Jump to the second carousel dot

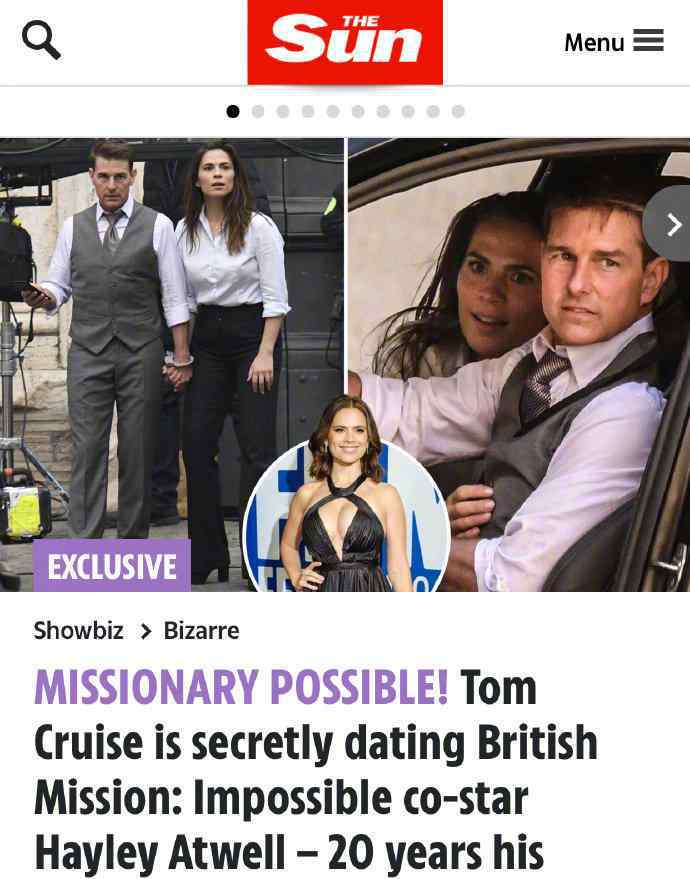(258, 112)
